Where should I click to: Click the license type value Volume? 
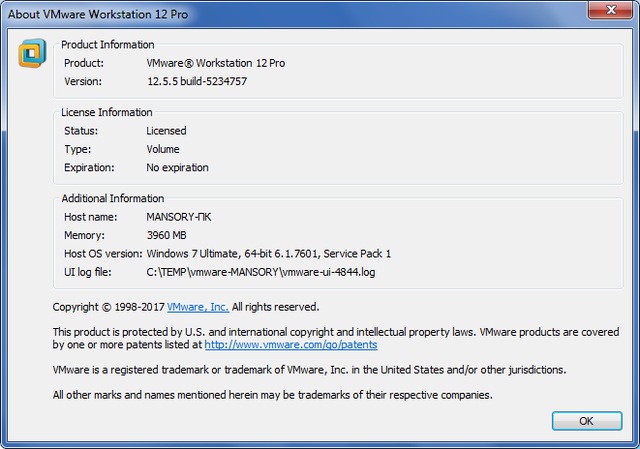coord(163,149)
